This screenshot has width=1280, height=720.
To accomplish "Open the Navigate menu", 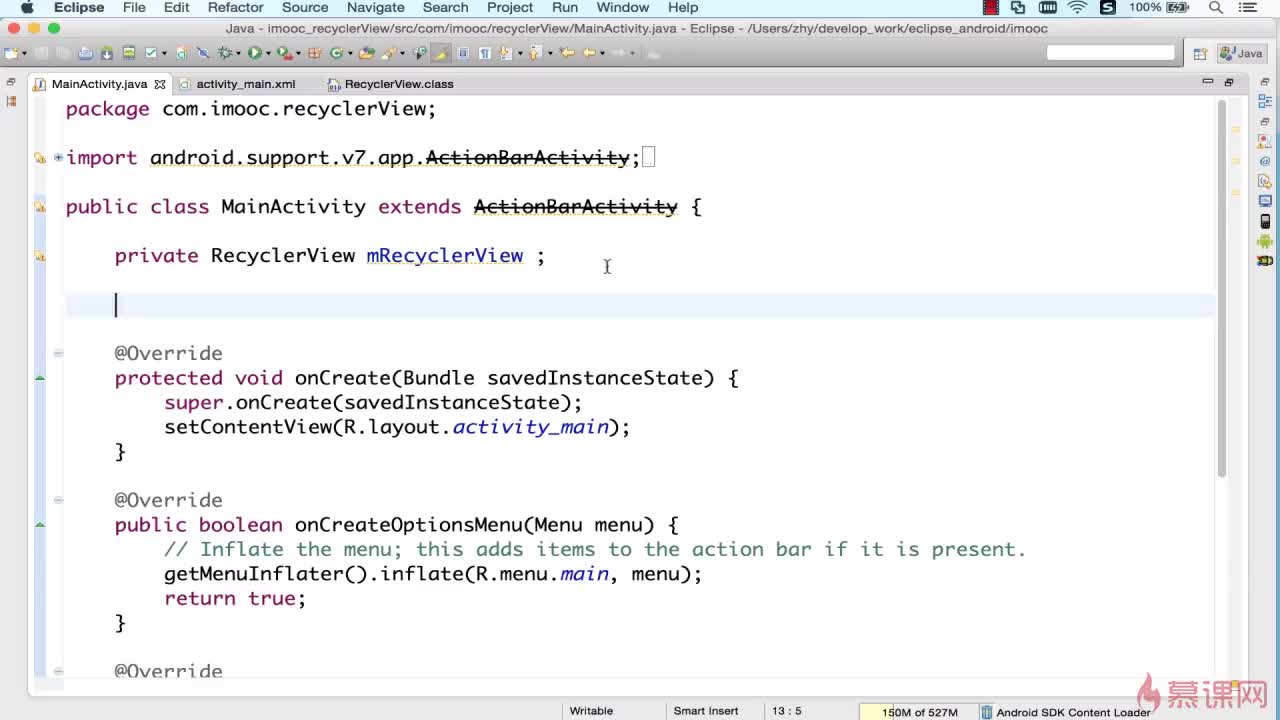I will coord(375,8).
